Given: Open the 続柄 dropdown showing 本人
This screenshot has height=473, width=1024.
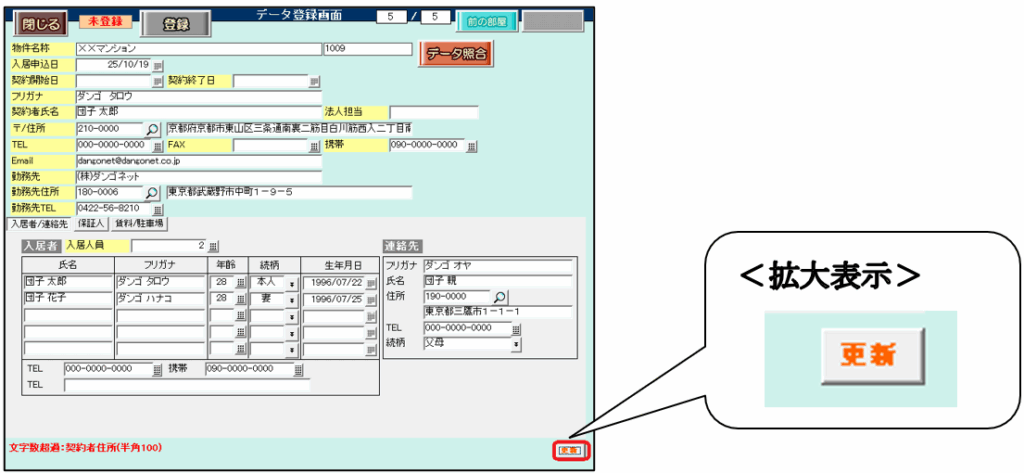Looking at the screenshot, I should [291, 284].
